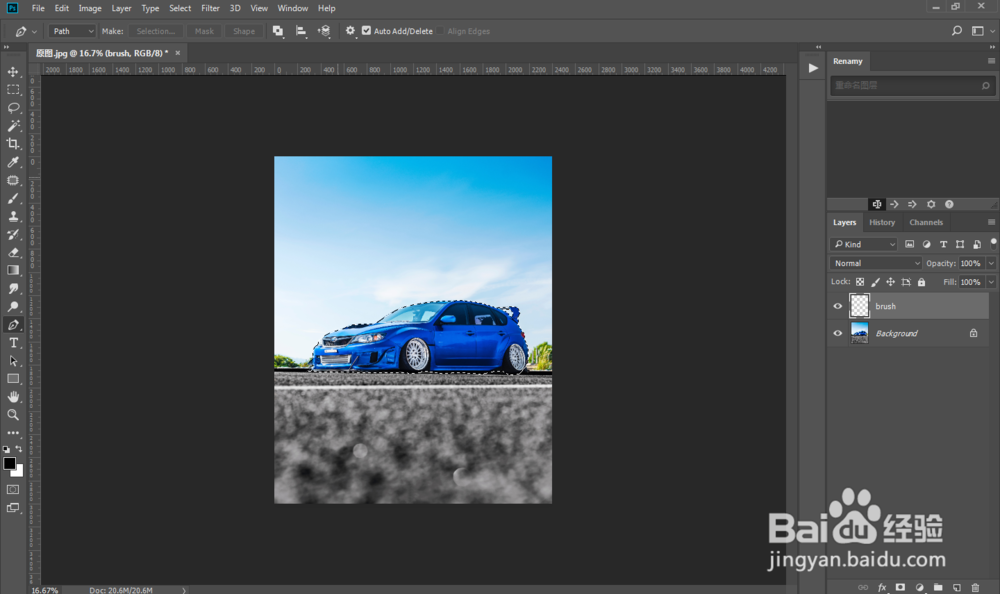Select the Pen tool in toolbox
The image size is (1000, 594).
click(13, 325)
